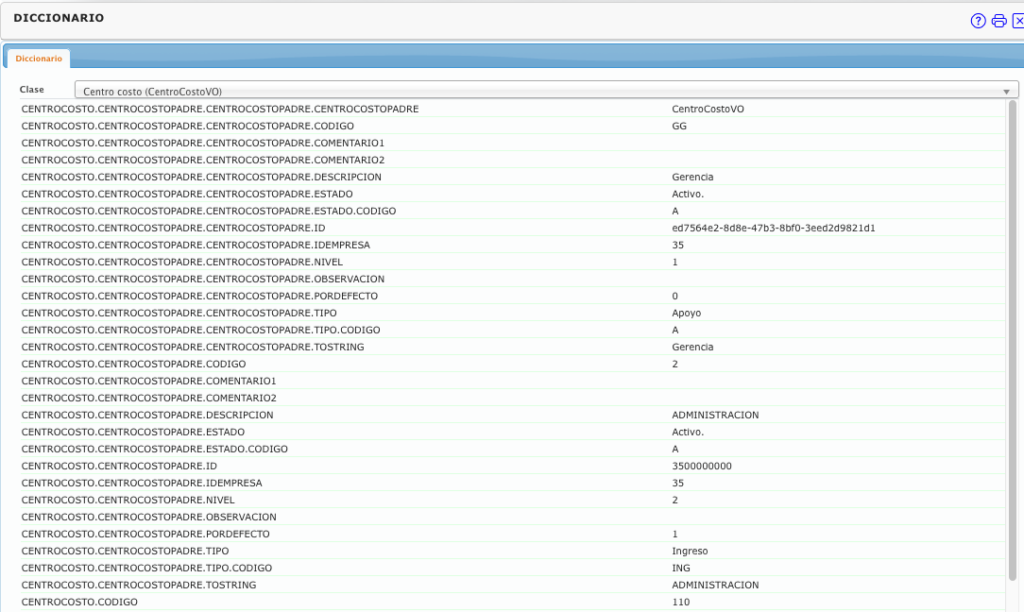
Task: Click the 3500000000 ID value
Action: (x=702, y=466)
